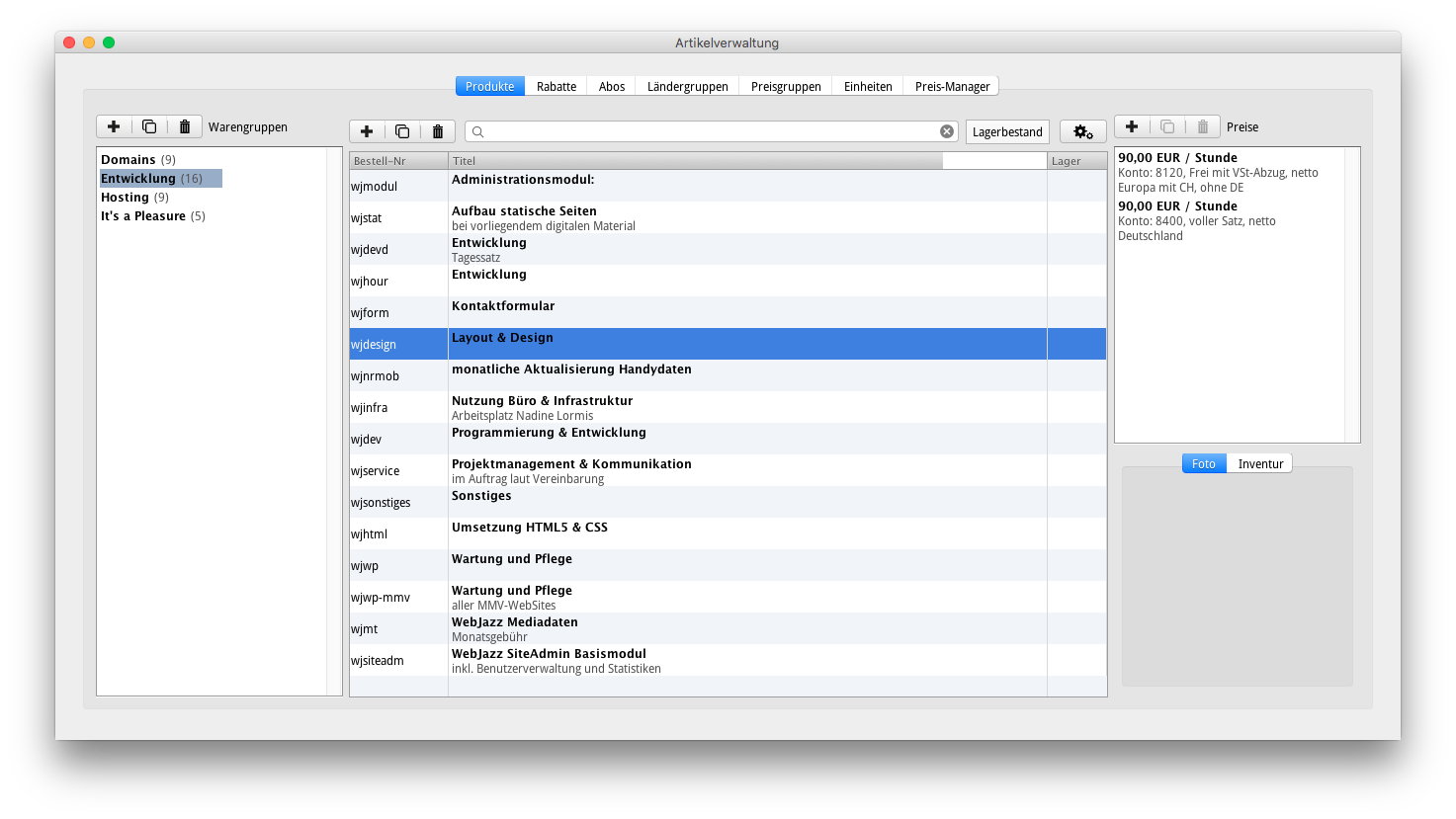Select the Sonstiges row
This screenshot has width=1456, height=819.
(x=728, y=502)
